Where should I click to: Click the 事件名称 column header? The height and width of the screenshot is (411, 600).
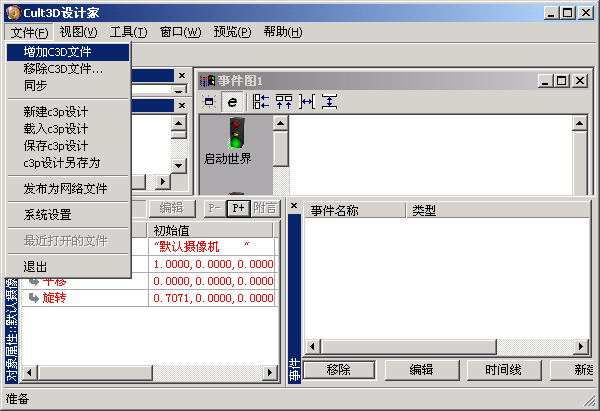point(354,210)
